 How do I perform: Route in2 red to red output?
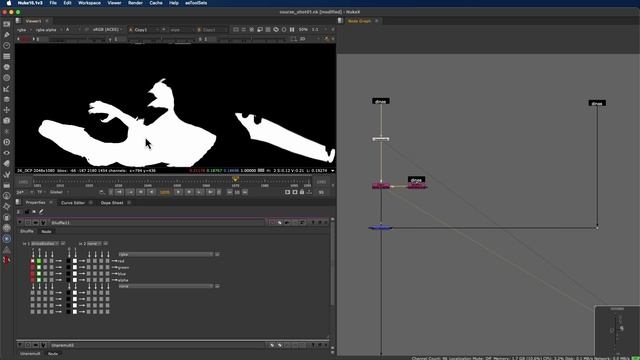[89, 261]
